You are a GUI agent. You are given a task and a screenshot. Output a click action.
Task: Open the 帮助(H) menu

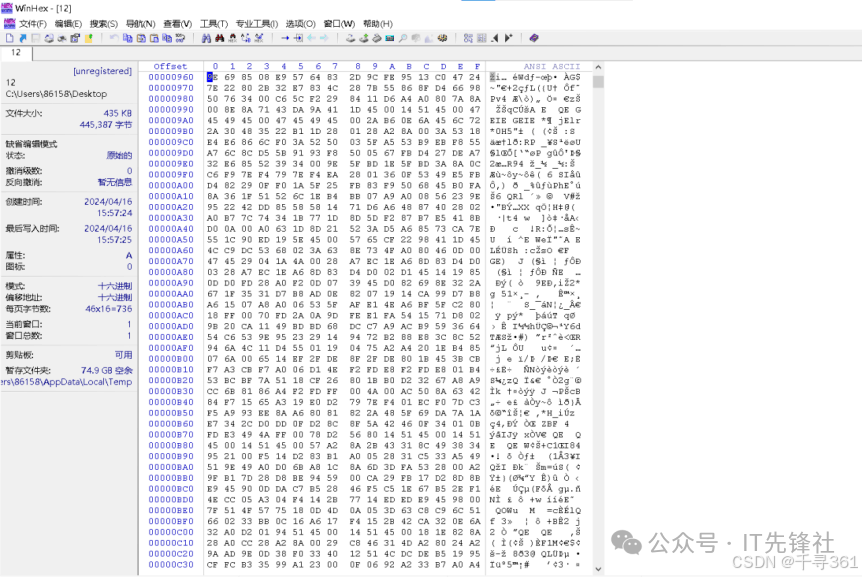point(377,23)
